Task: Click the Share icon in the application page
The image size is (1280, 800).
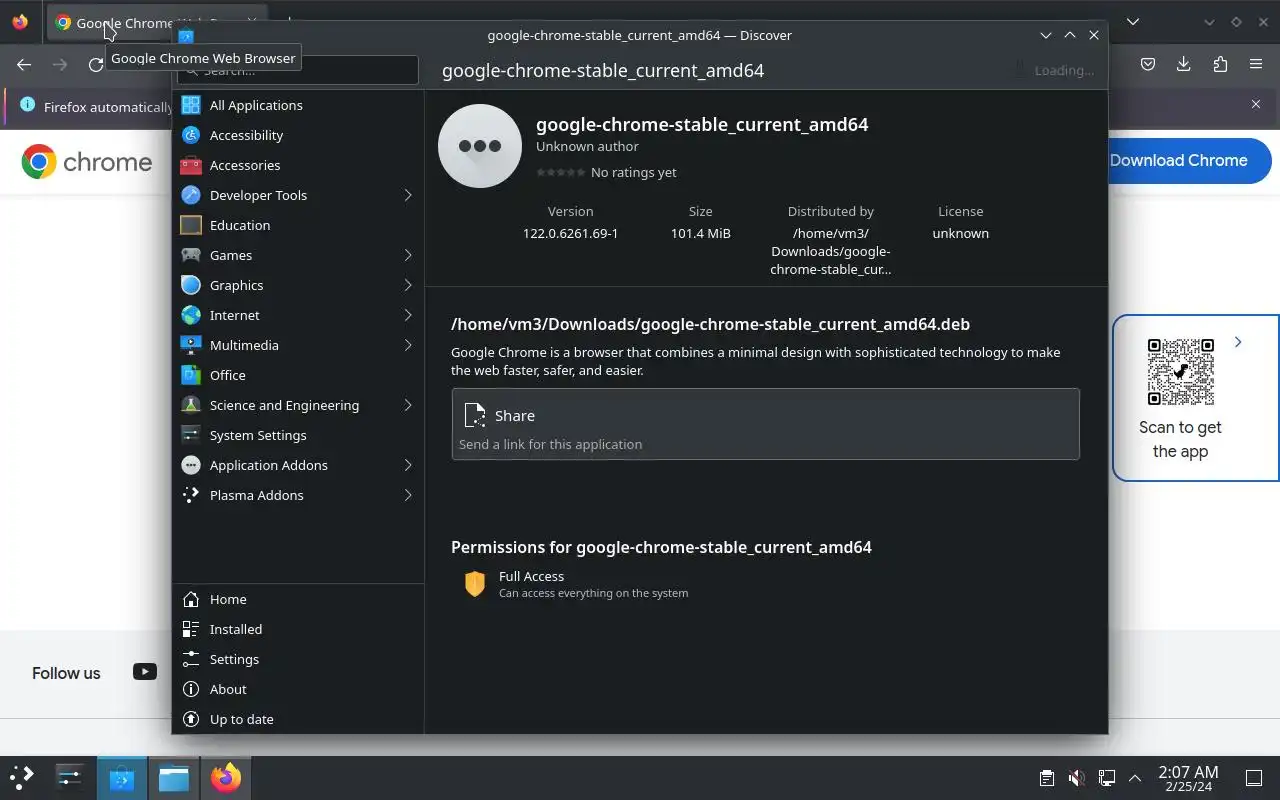Action: tap(475, 416)
